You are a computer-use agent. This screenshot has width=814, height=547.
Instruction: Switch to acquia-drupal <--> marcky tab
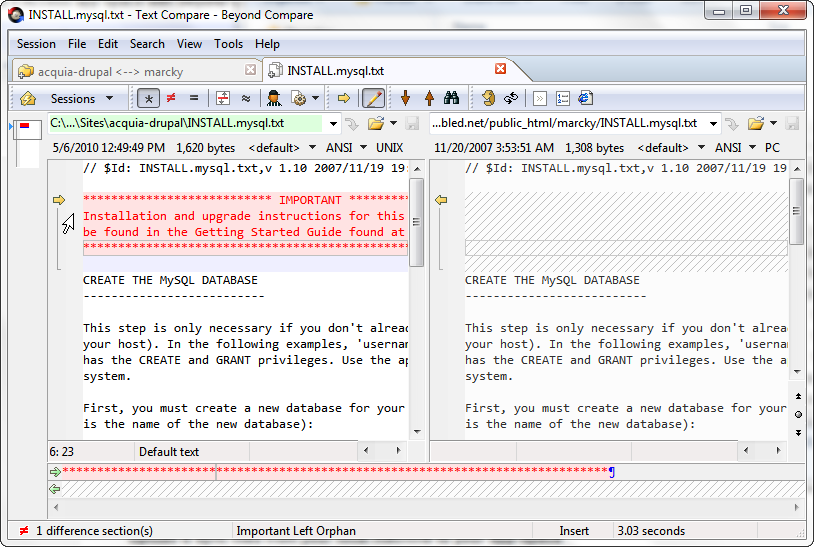click(110, 72)
